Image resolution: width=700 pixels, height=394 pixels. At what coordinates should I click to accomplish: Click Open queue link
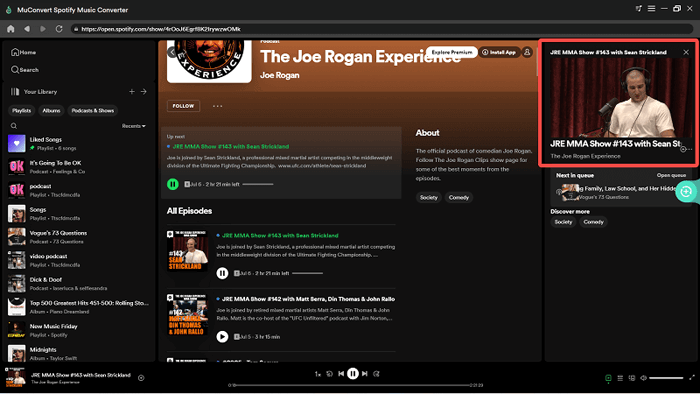click(x=671, y=175)
